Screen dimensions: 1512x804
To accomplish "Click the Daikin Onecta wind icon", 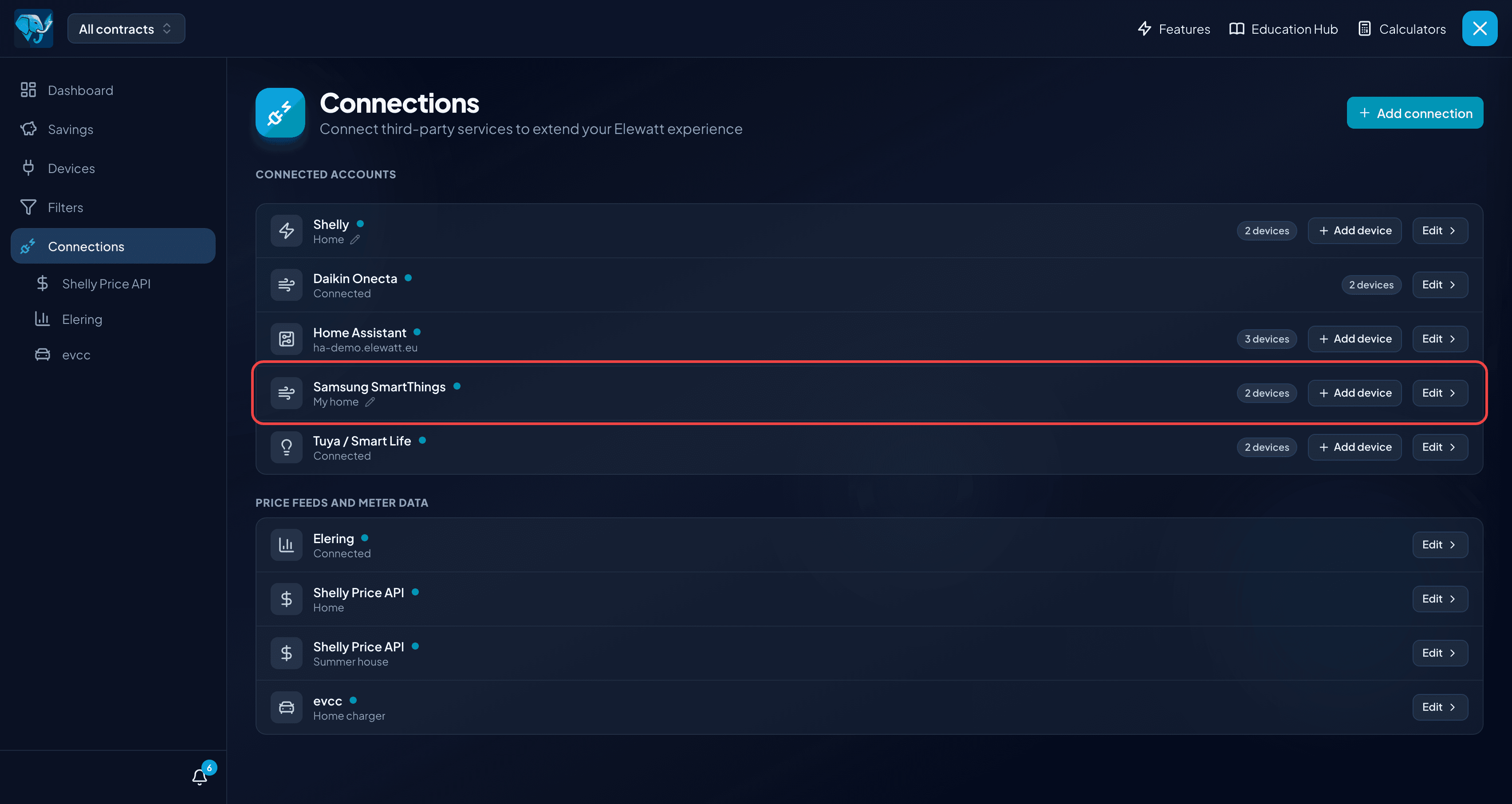I will (x=287, y=284).
